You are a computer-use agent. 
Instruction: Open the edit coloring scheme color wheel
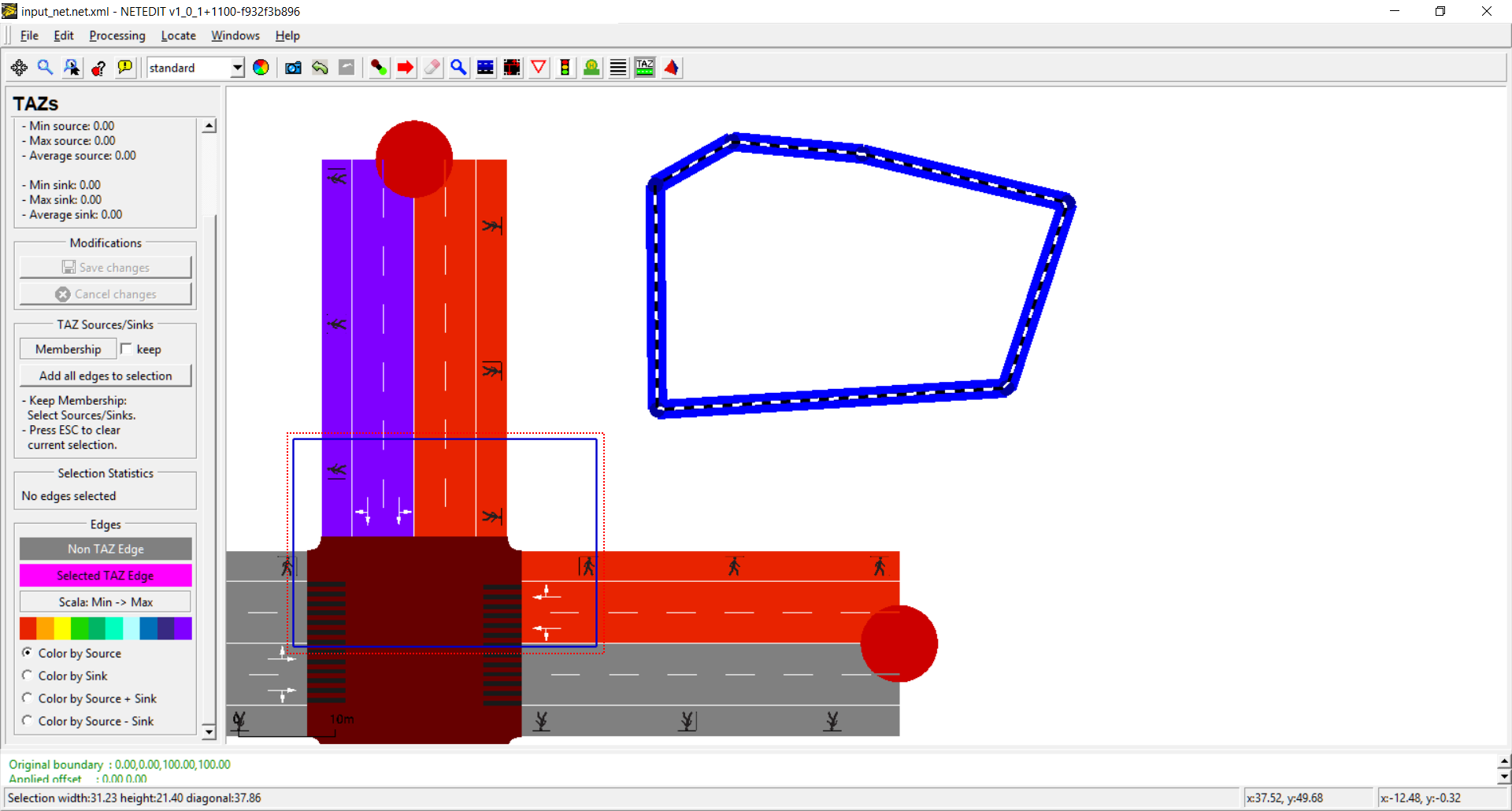(261, 68)
